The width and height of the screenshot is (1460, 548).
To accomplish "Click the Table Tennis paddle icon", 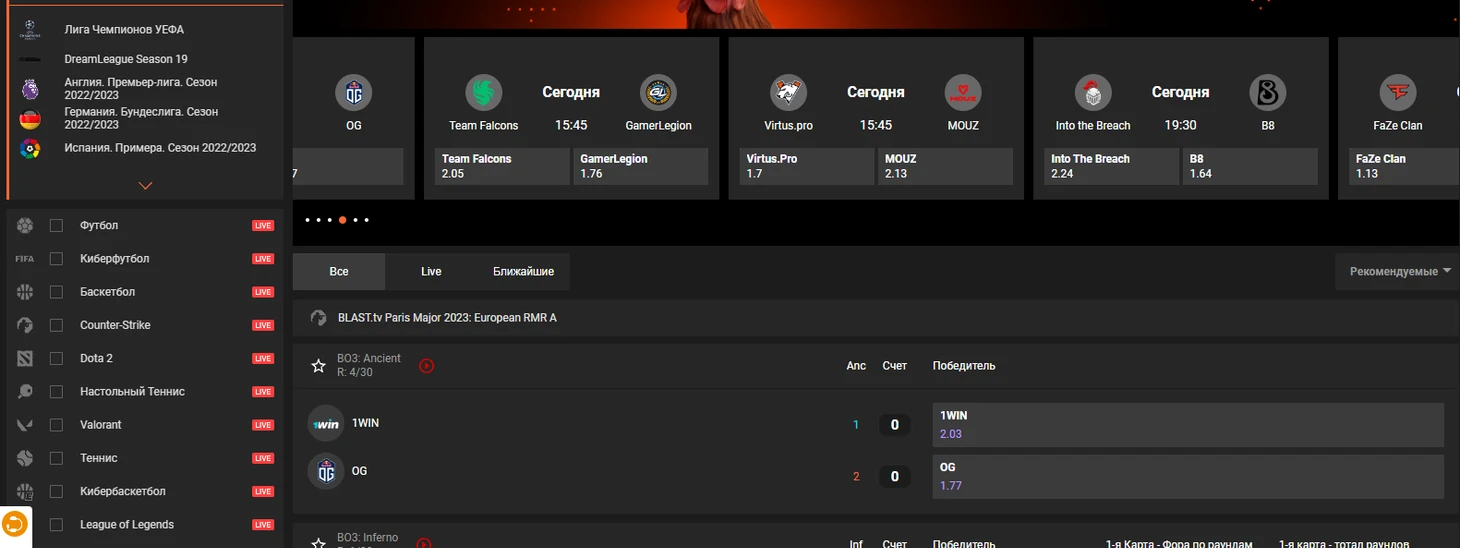I will tap(25, 392).
